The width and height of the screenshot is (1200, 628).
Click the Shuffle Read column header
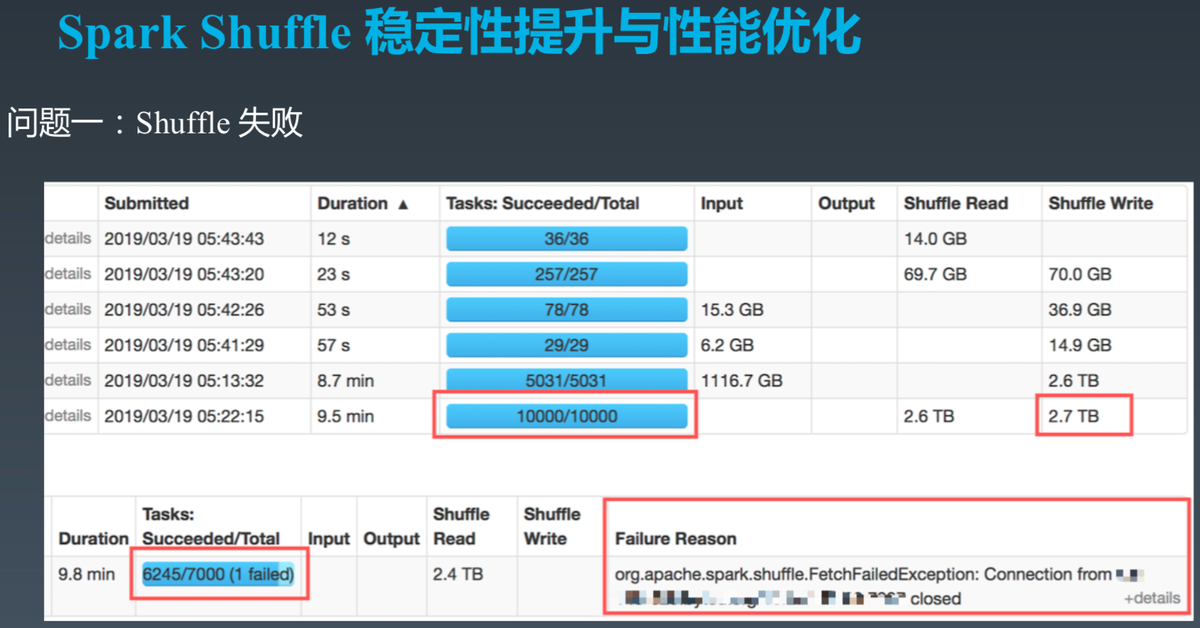(x=955, y=203)
